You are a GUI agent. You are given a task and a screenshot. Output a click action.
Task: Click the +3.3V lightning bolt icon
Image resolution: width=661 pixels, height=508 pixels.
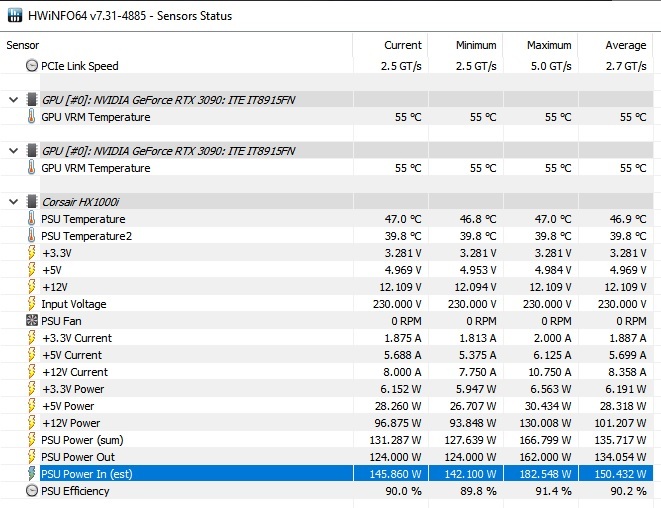click(31, 253)
